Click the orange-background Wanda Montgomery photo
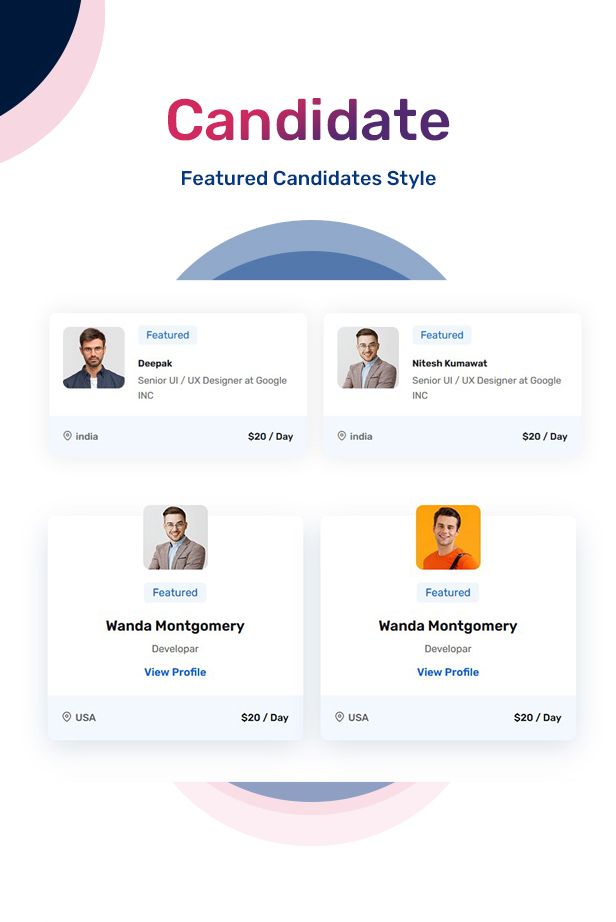616x922 pixels. pos(448,537)
